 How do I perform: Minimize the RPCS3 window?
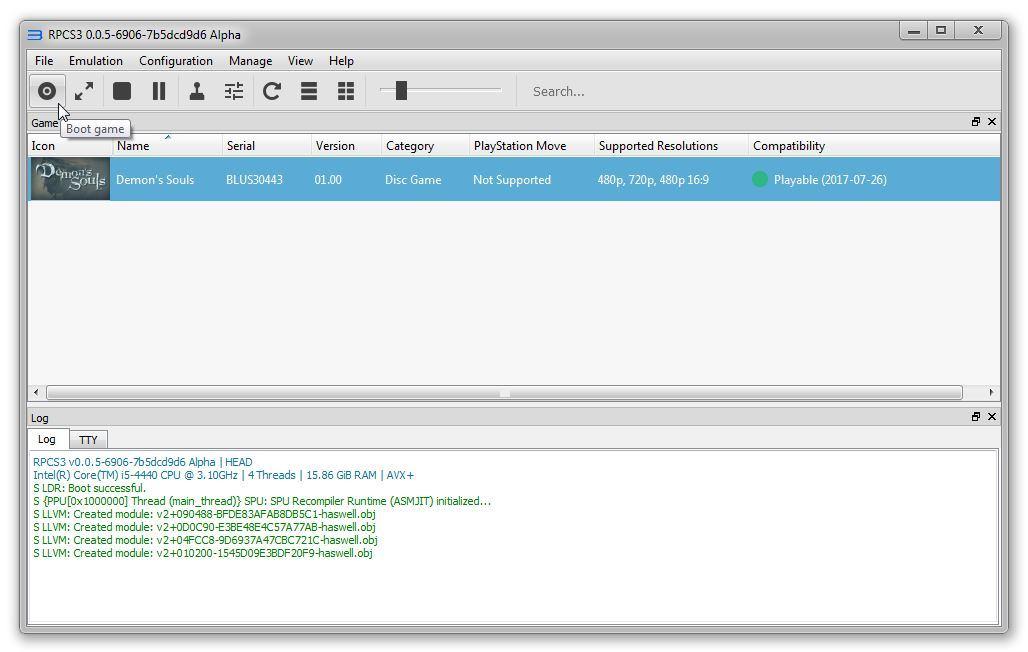(x=913, y=30)
